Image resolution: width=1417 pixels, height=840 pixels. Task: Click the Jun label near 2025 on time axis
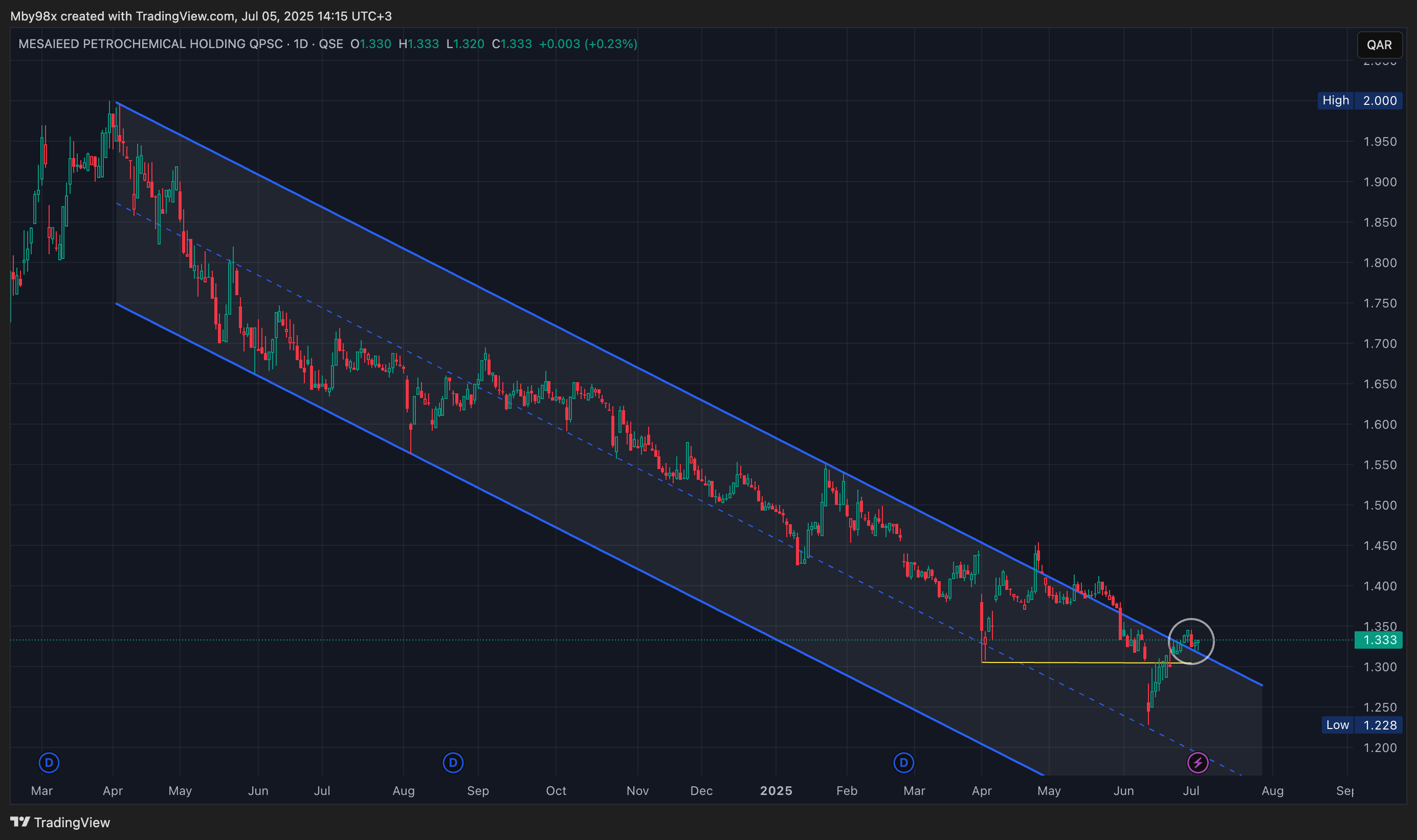1123,790
